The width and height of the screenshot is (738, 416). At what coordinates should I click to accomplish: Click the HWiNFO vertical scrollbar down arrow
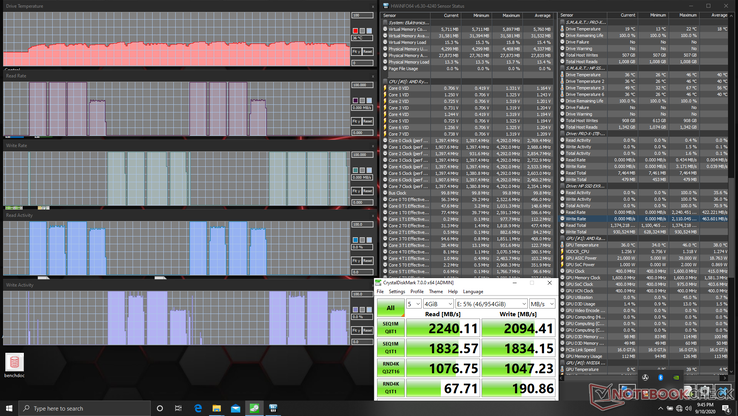pyautogui.click(x=731, y=370)
